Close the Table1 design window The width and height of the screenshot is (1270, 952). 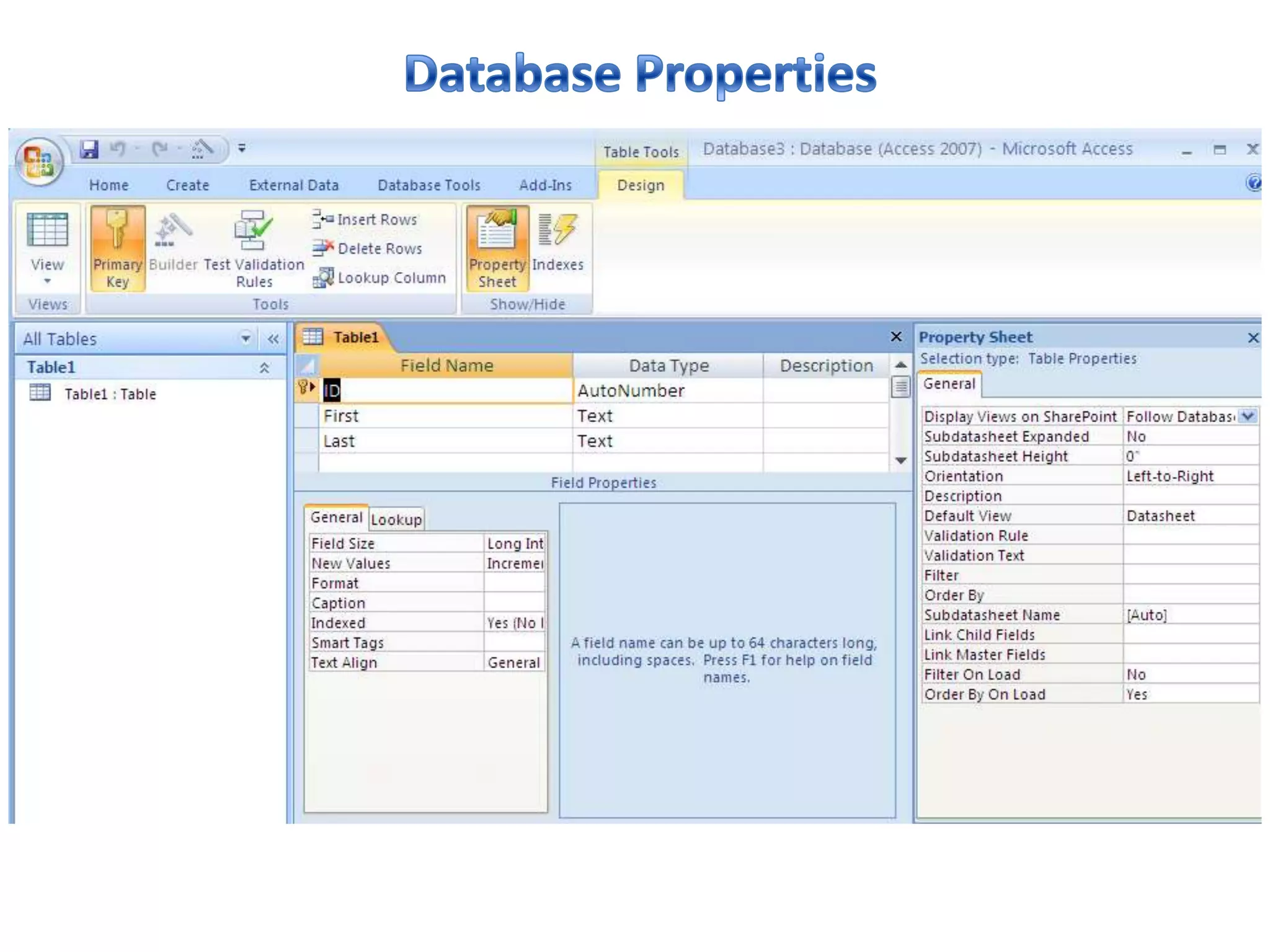click(x=896, y=337)
